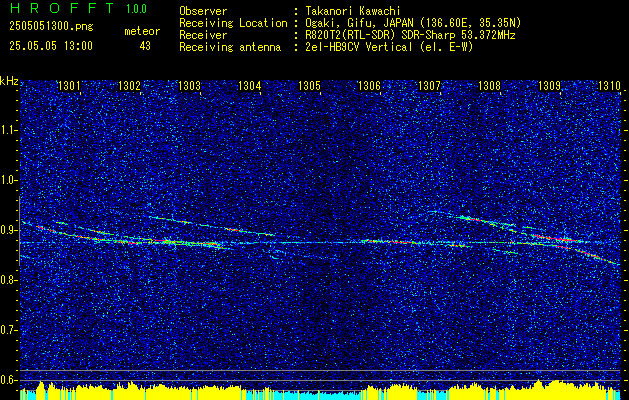The image size is (629, 400).
Task: Click the filename 2505051300.png
Action: (51, 27)
